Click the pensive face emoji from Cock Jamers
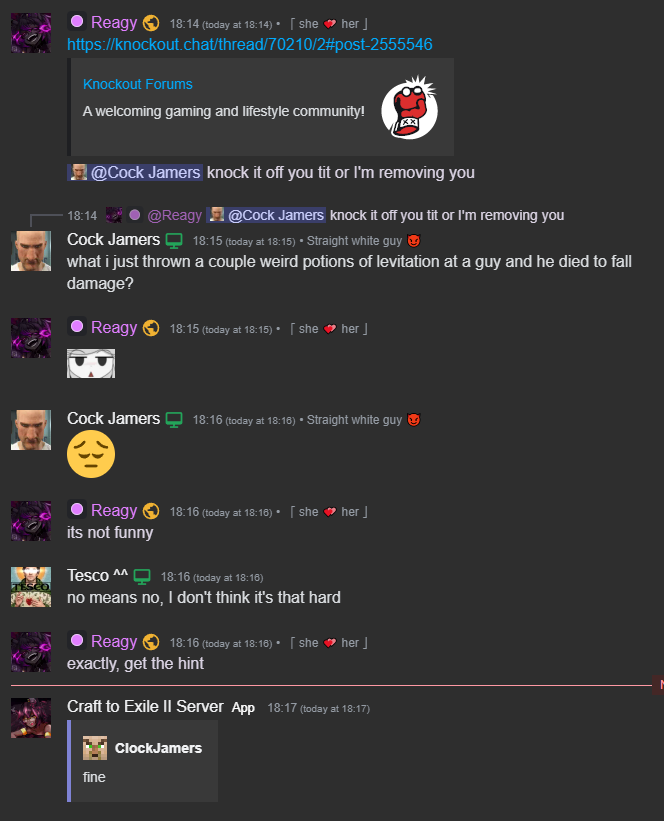This screenshot has width=664, height=821. [91, 454]
